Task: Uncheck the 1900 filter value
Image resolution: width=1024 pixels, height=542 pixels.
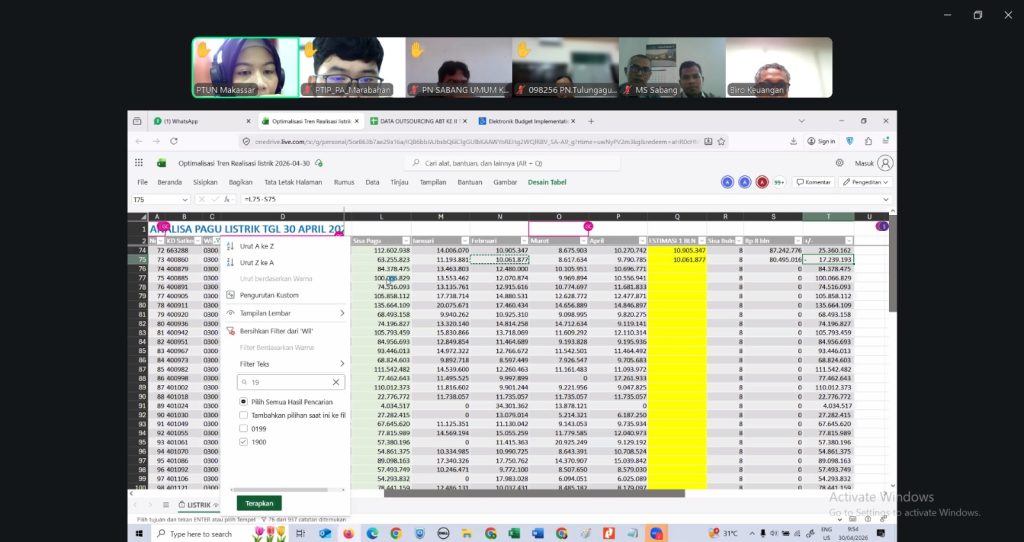Action: [x=244, y=442]
